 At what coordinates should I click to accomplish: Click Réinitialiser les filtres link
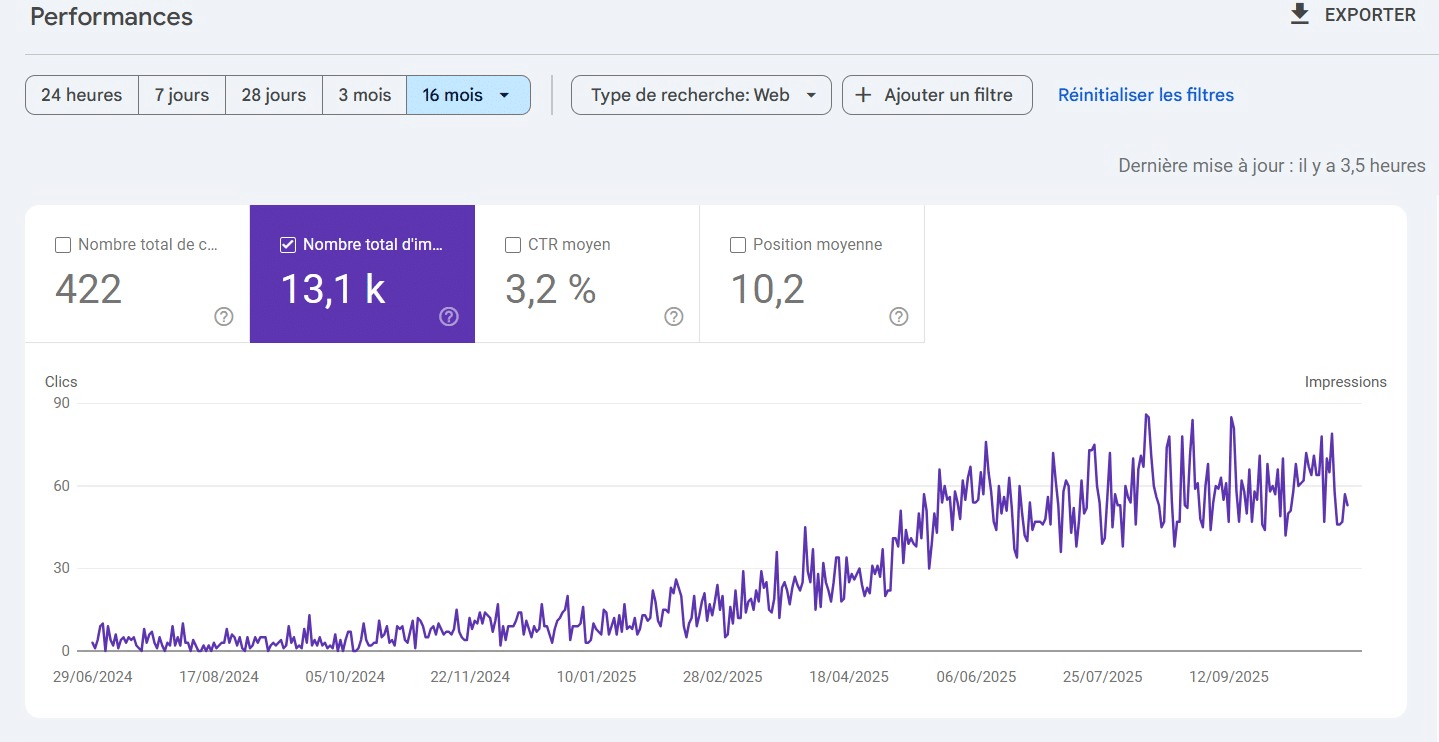tap(1146, 95)
